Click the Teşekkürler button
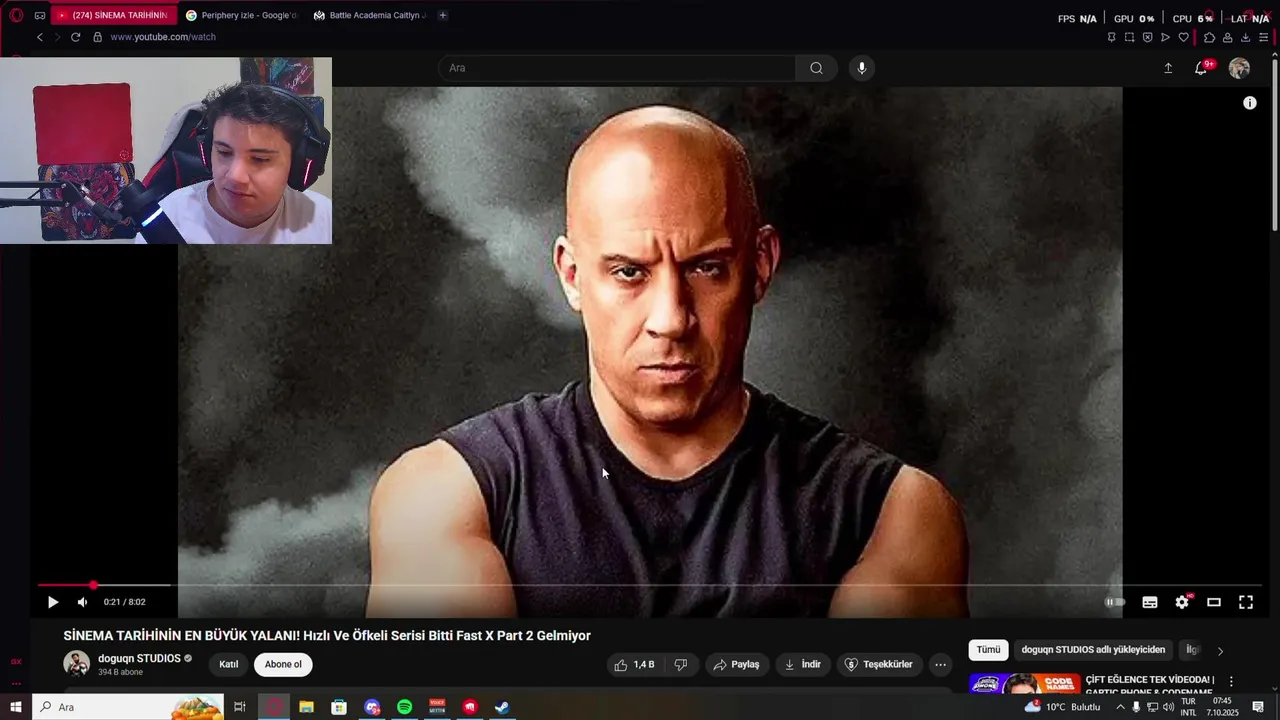This screenshot has width=1280, height=720. (878, 664)
